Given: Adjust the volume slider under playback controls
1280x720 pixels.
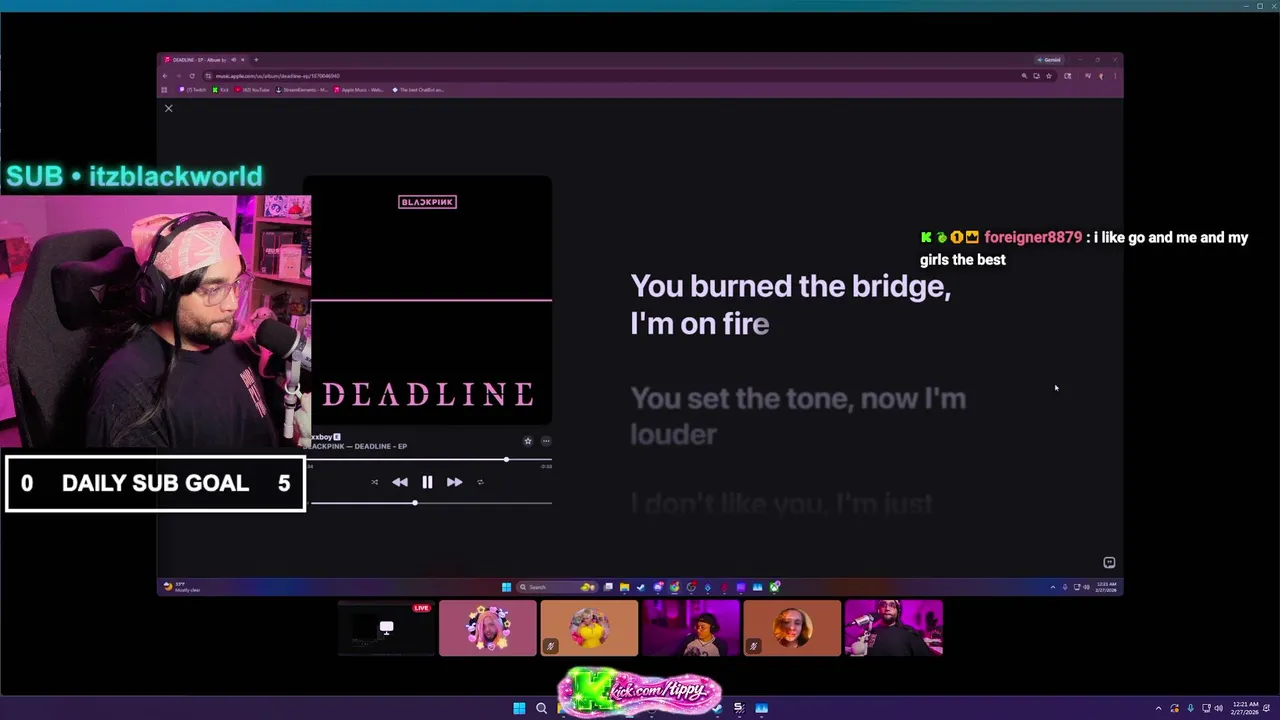Looking at the screenshot, I should tap(431, 503).
